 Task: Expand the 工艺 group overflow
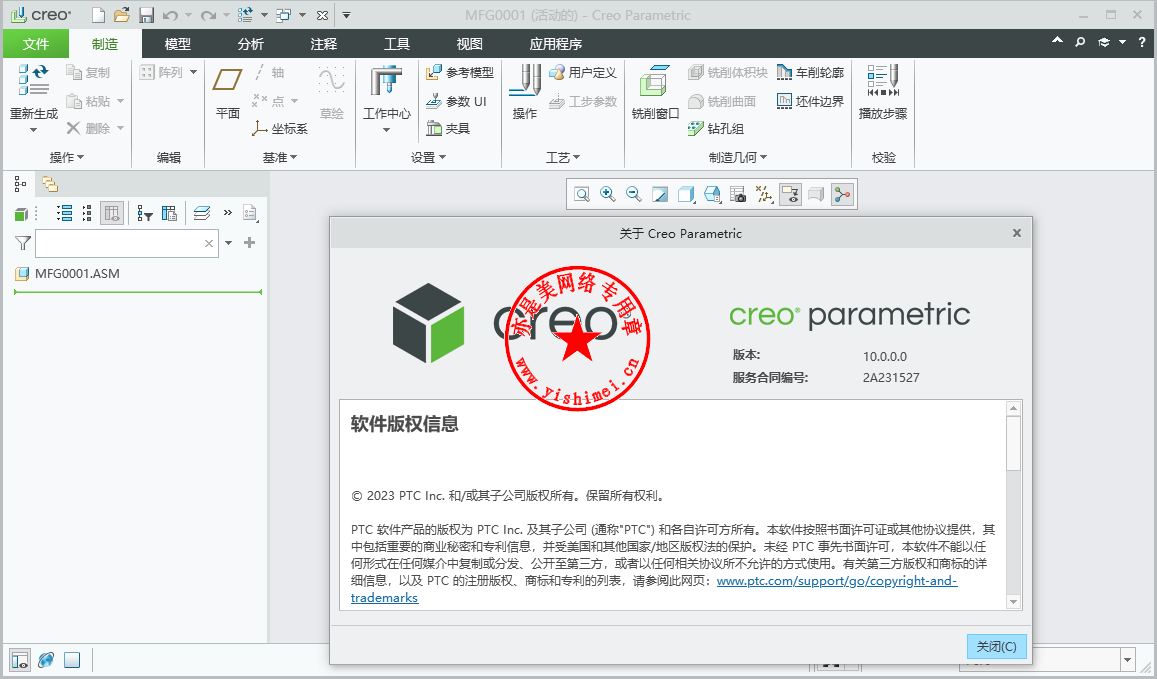point(563,157)
